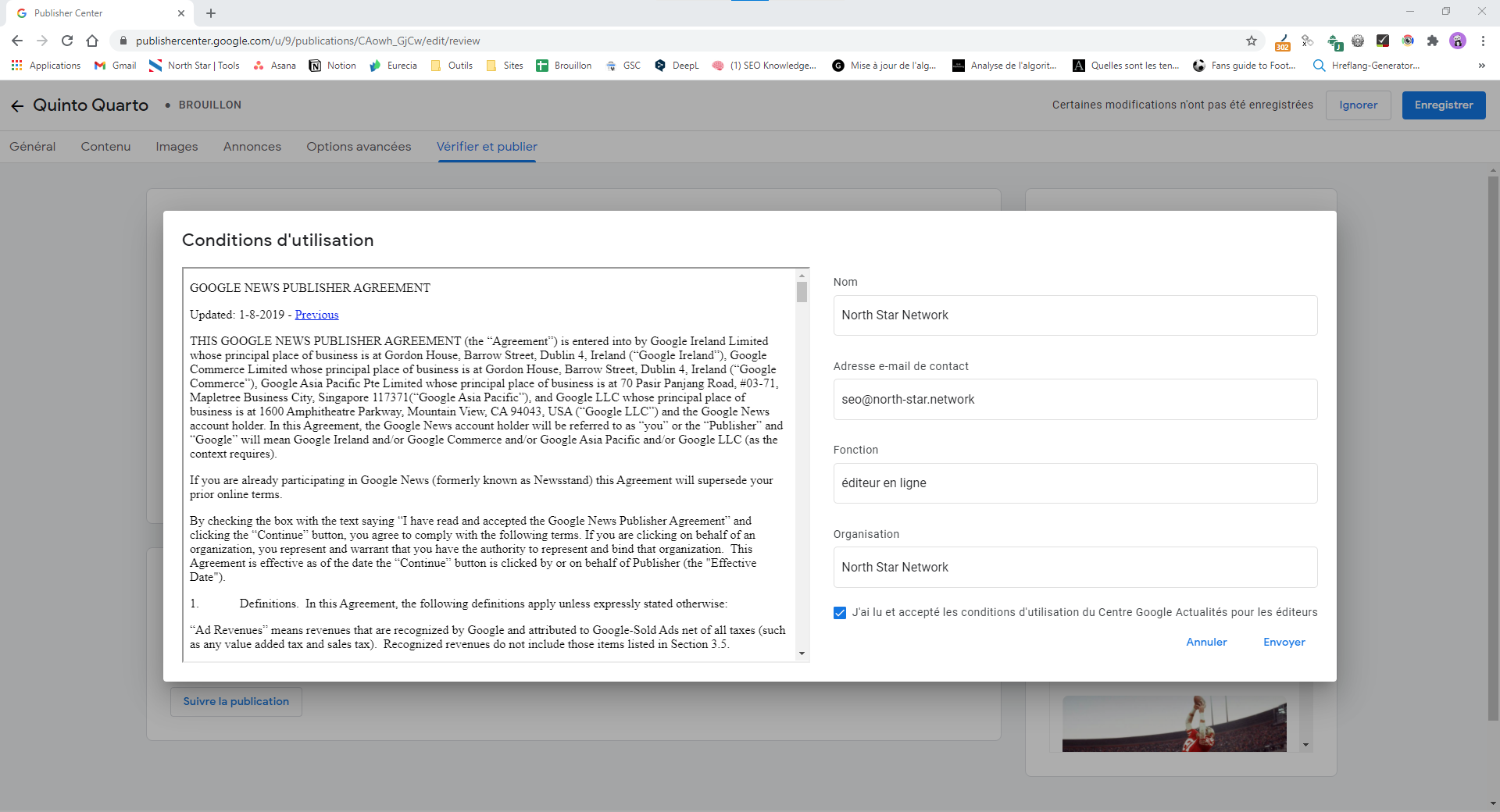The height and width of the screenshot is (812, 1500).
Task: Click the browser home icon
Action: click(92, 41)
